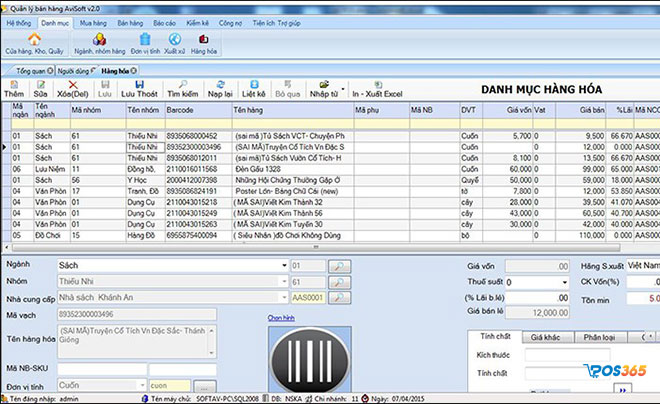Viewport: 660px width, 404px height.
Task: Open Tìm kiếm search tool
Action: pyautogui.click(x=181, y=87)
